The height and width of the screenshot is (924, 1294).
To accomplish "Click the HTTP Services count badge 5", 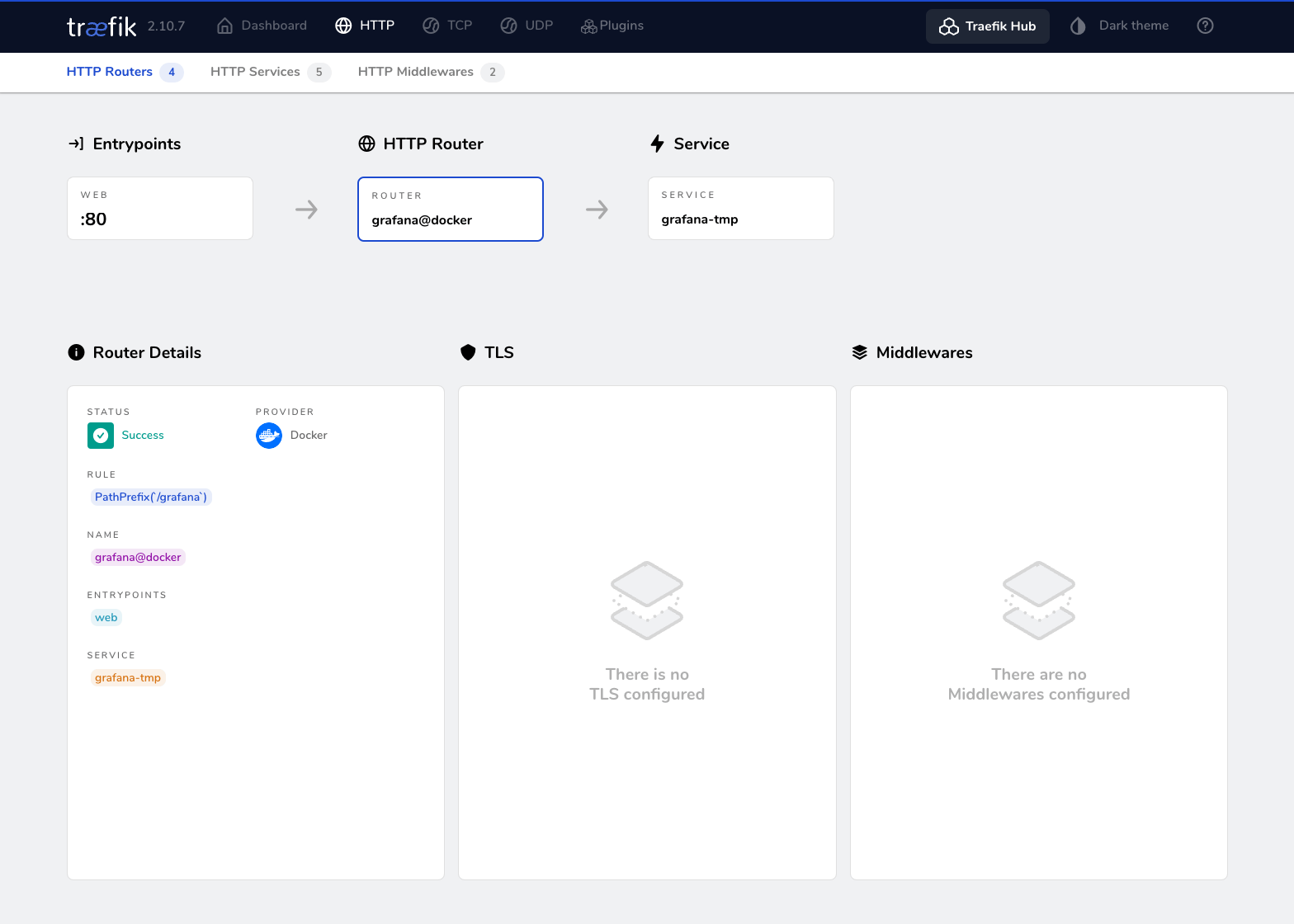I will tap(319, 73).
